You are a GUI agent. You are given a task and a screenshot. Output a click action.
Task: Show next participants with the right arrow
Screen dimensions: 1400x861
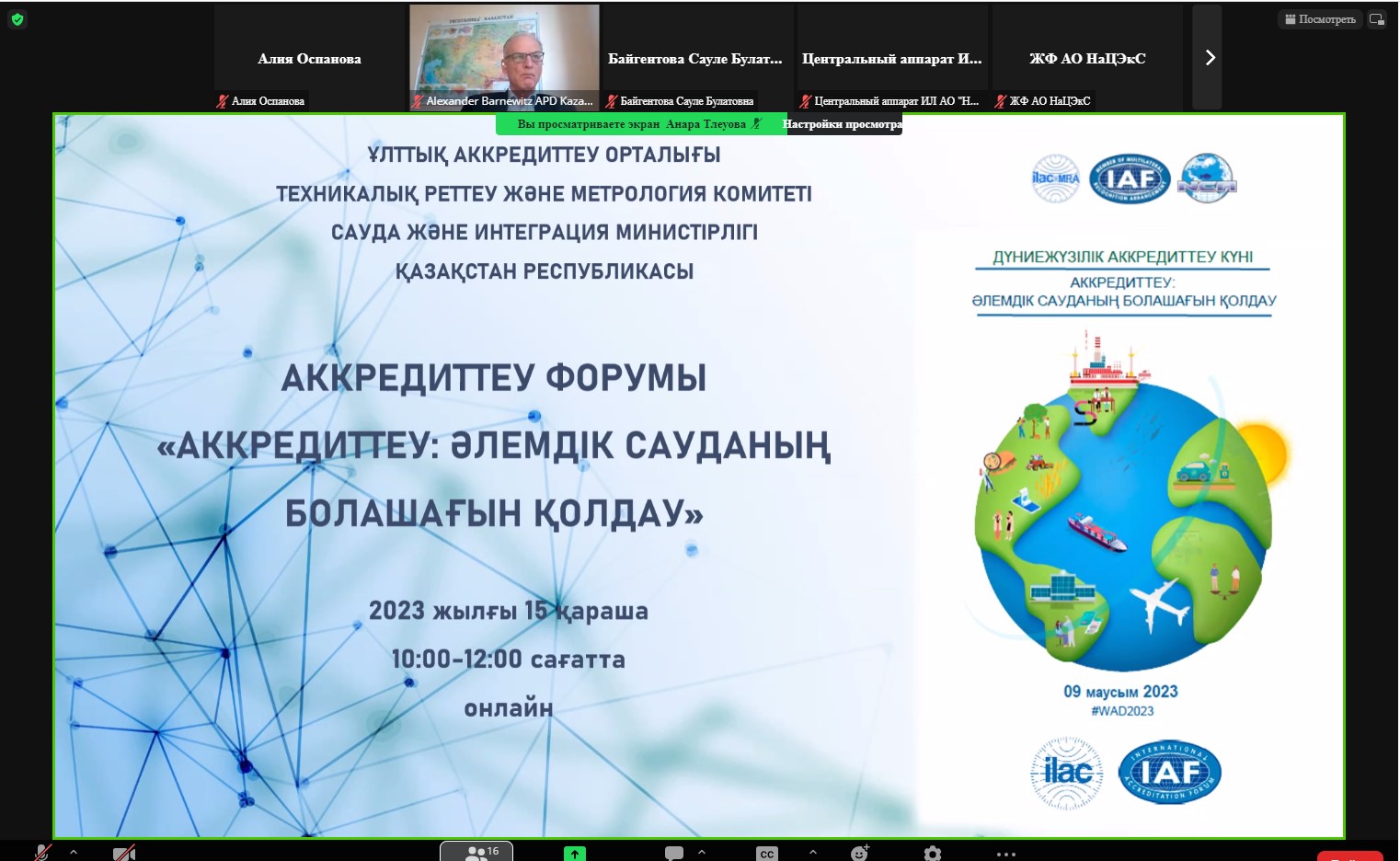pos(1209,58)
